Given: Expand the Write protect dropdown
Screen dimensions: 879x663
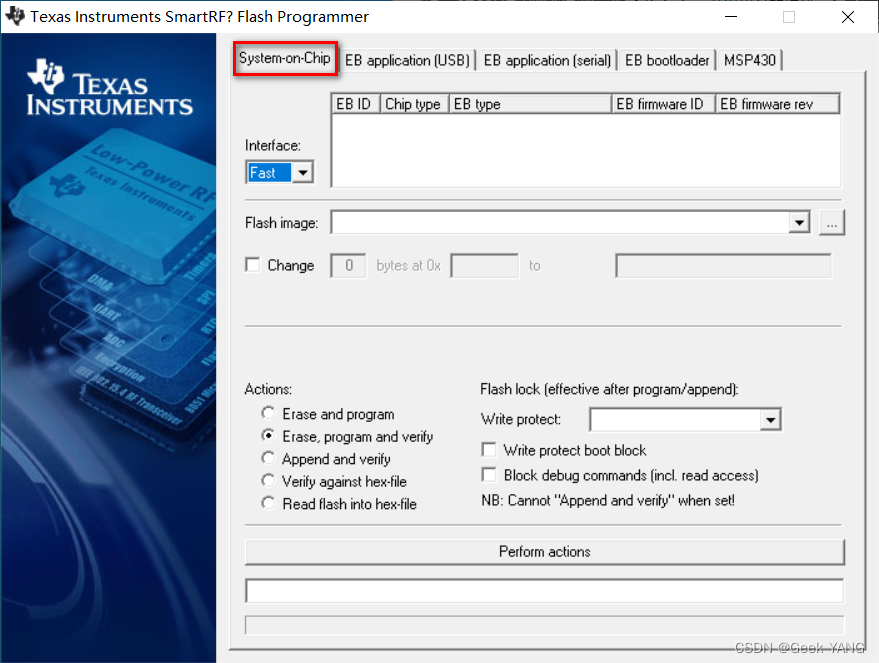Looking at the screenshot, I should tap(771, 420).
